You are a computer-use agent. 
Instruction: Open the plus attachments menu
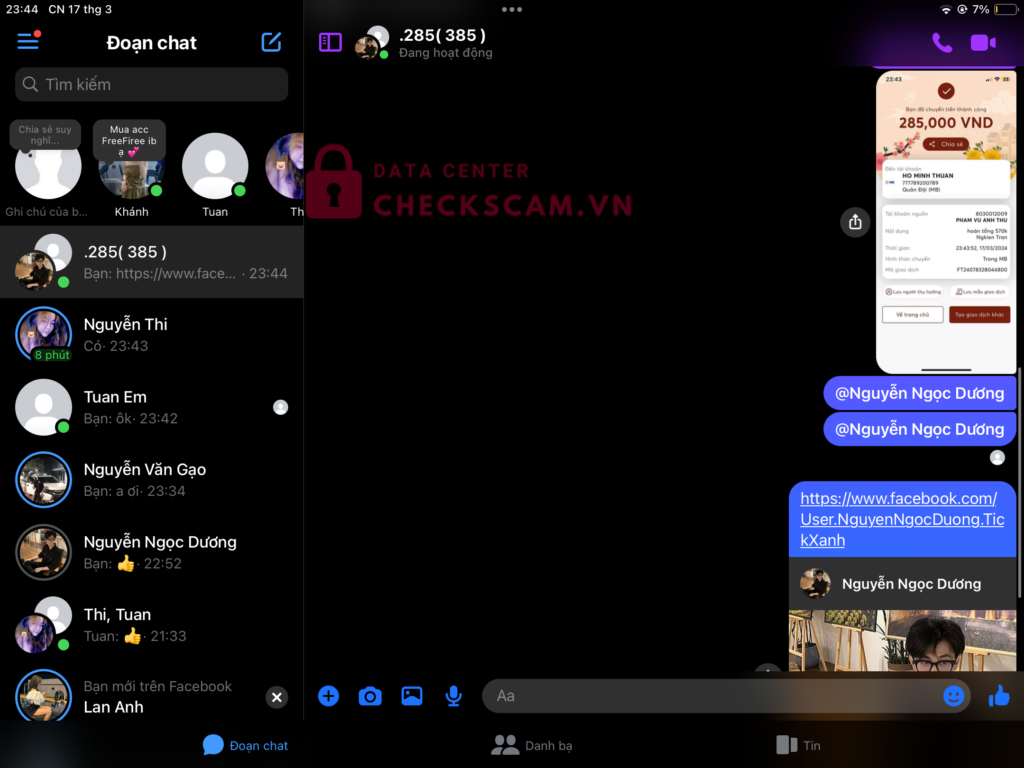point(328,696)
